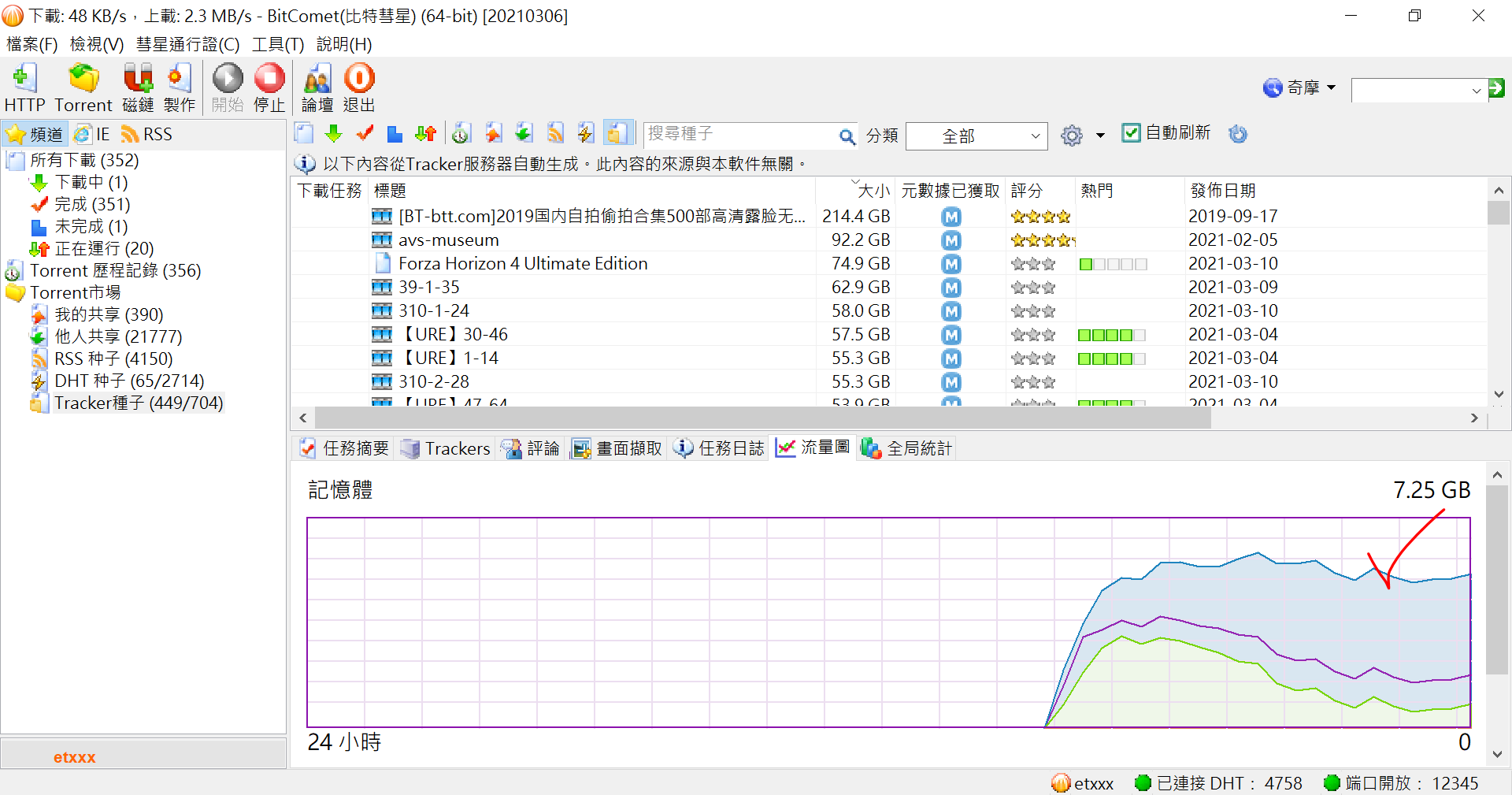Expand the web search box dropdown arrow
Image resolution: width=1512 pixels, height=795 pixels.
[x=1477, y=91]
